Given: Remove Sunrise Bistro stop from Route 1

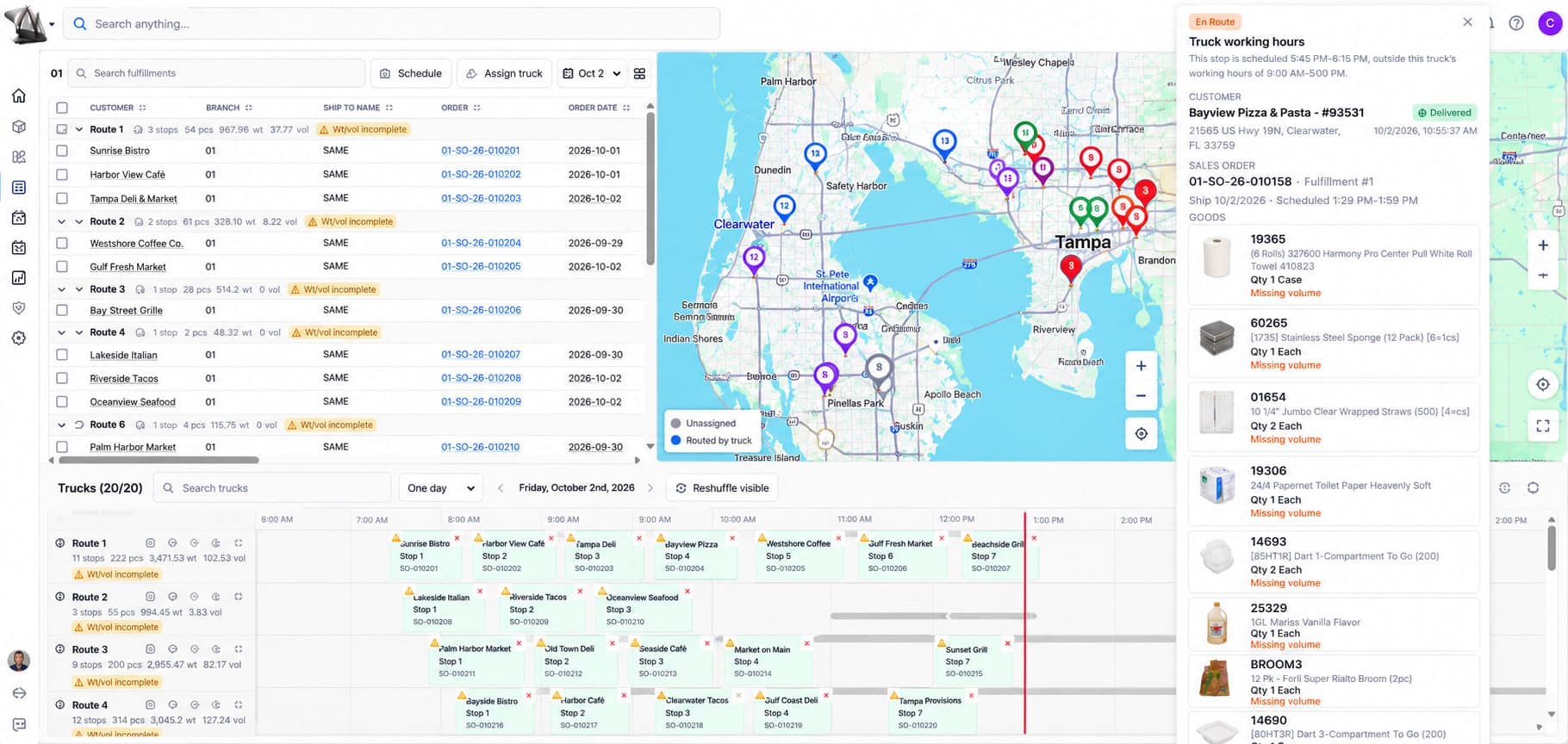Looking at the screenshot, I should point(457,538).
